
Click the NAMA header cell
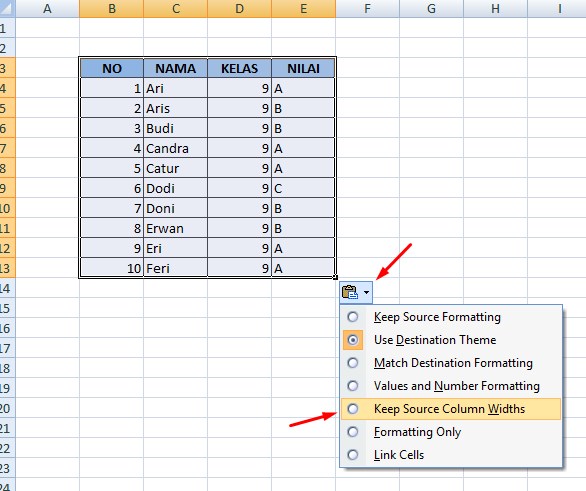[x=175, y=68]
